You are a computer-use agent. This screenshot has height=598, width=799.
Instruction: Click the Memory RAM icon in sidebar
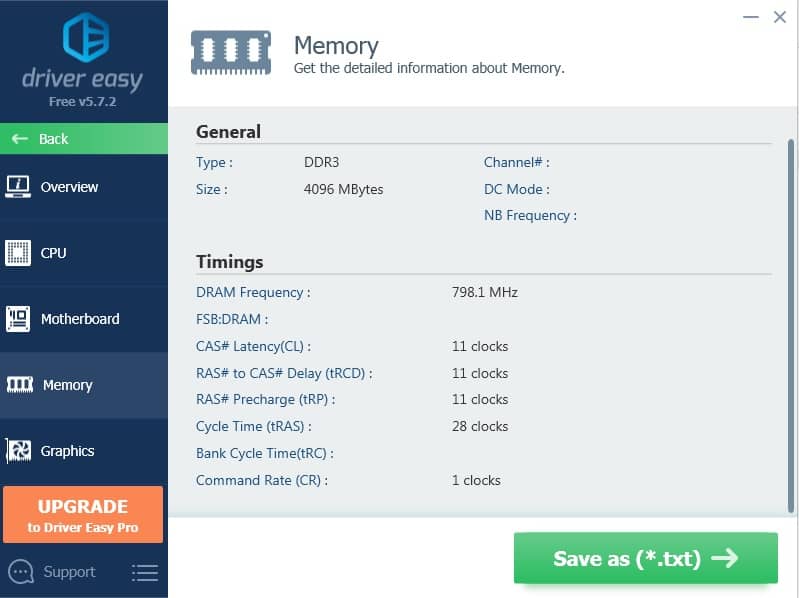(x=20, y=385)
